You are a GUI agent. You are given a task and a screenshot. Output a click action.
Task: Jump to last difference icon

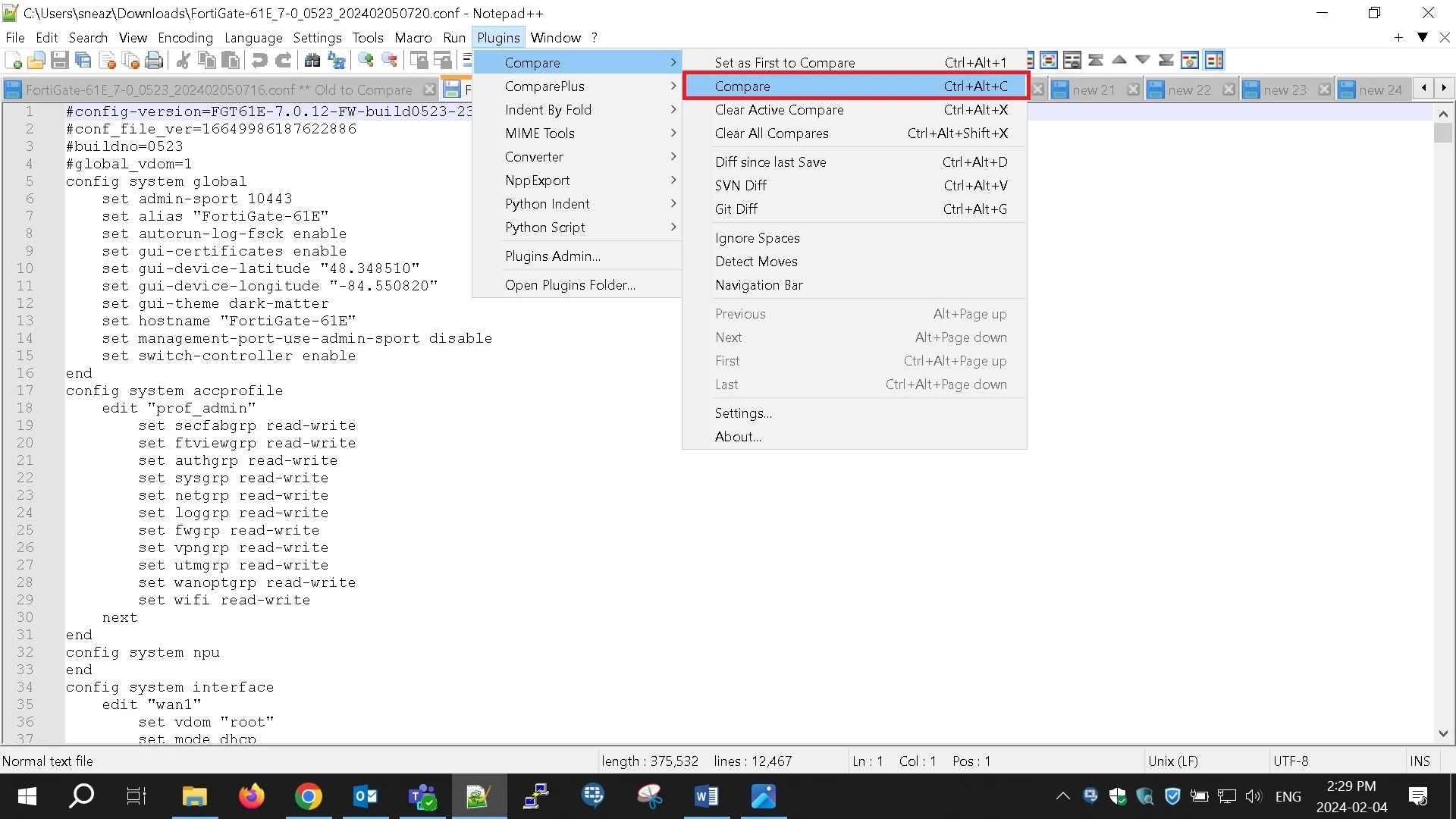(x=1166, y=61)
